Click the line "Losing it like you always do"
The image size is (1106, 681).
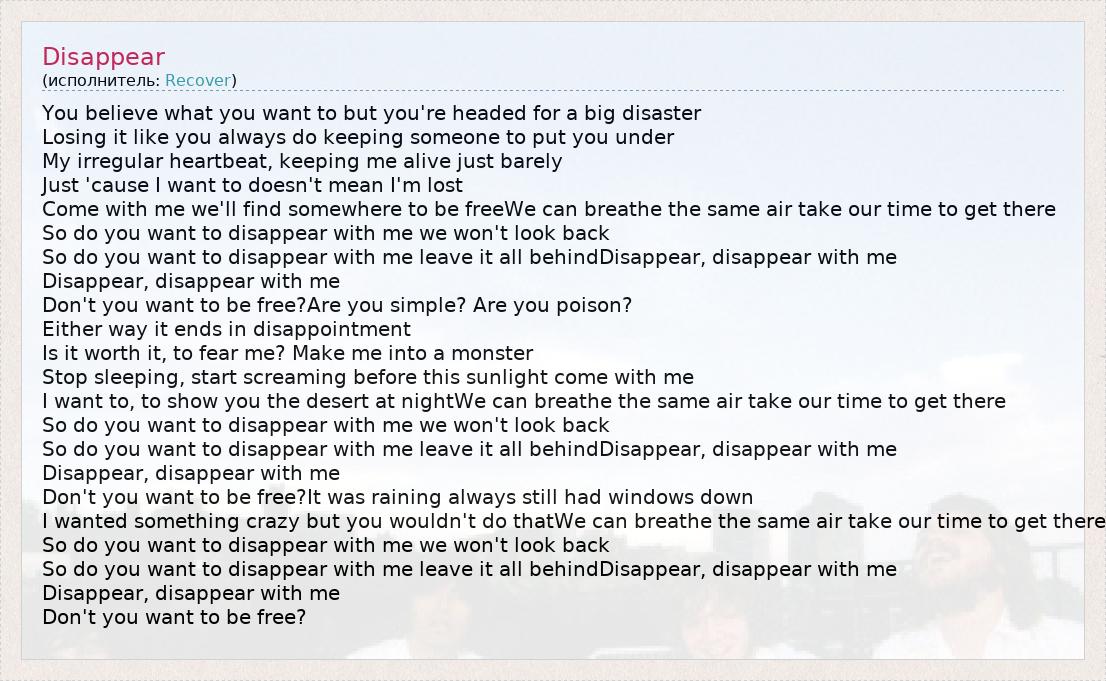pos(358,137)
